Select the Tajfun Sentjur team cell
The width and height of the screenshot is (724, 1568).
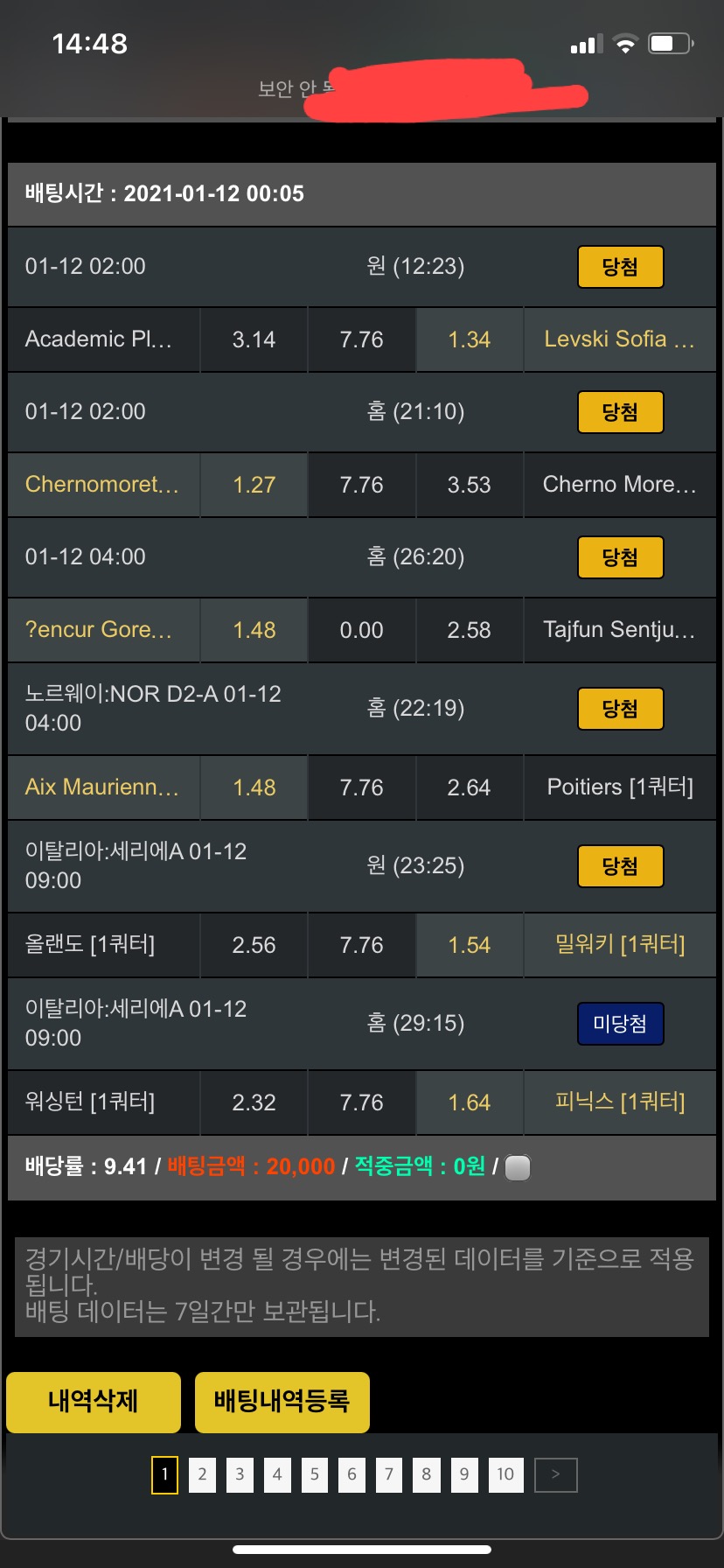[619, 630]
